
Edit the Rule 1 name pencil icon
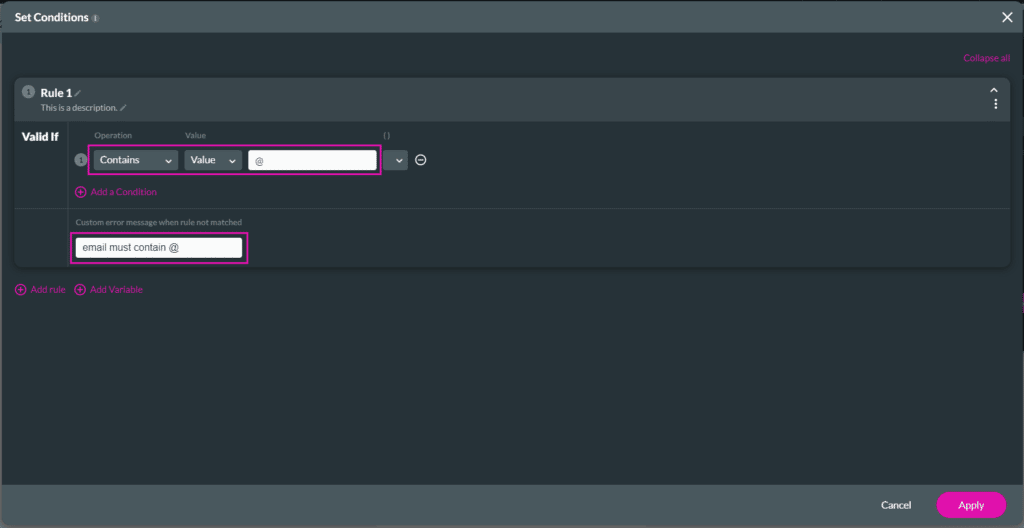[78, 93]
